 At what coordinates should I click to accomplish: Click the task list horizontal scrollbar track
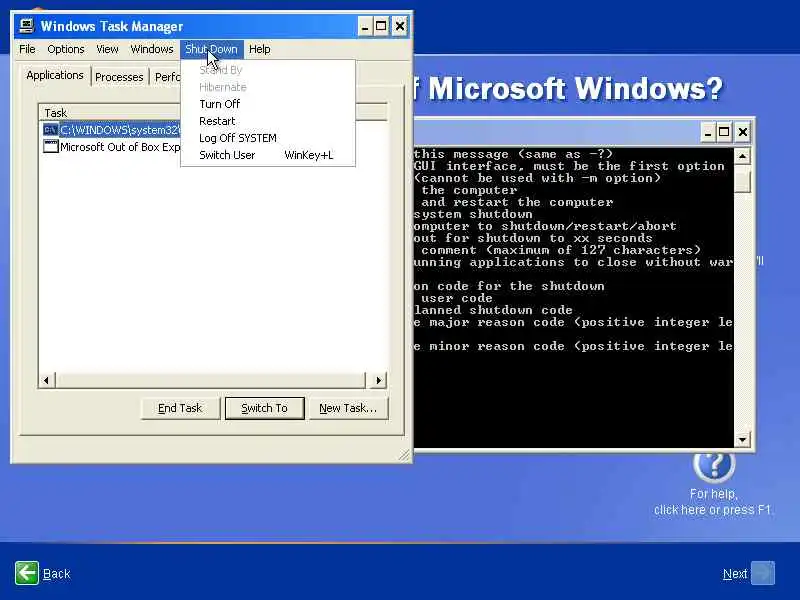[210, 380]
